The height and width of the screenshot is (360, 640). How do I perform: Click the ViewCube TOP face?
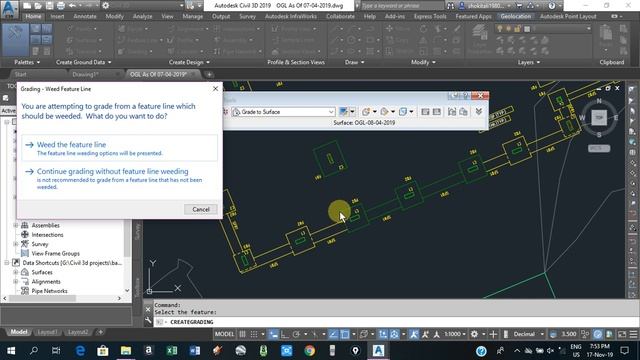(599, 118)
